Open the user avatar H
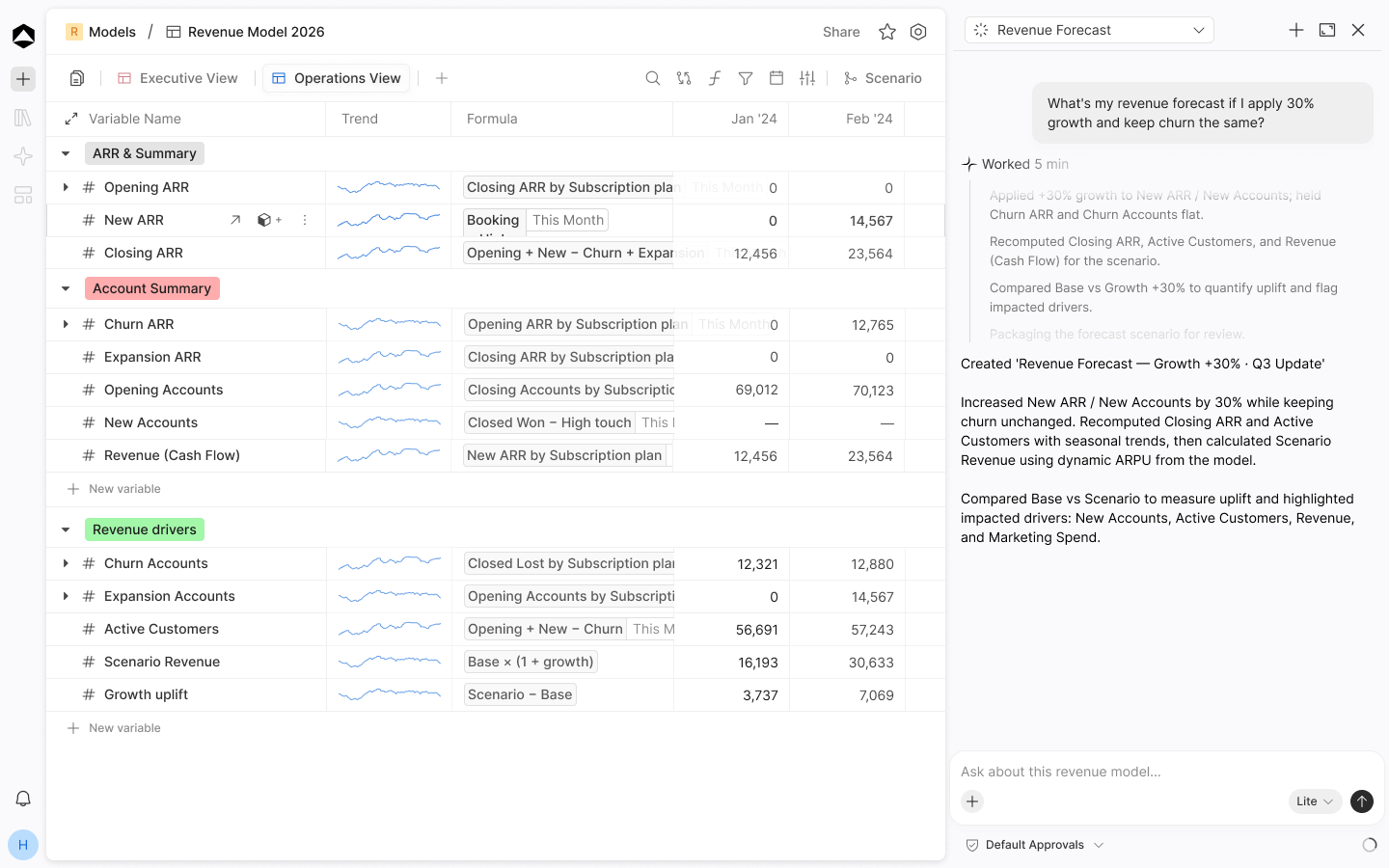1389x868 pixels. coord(23,845)
